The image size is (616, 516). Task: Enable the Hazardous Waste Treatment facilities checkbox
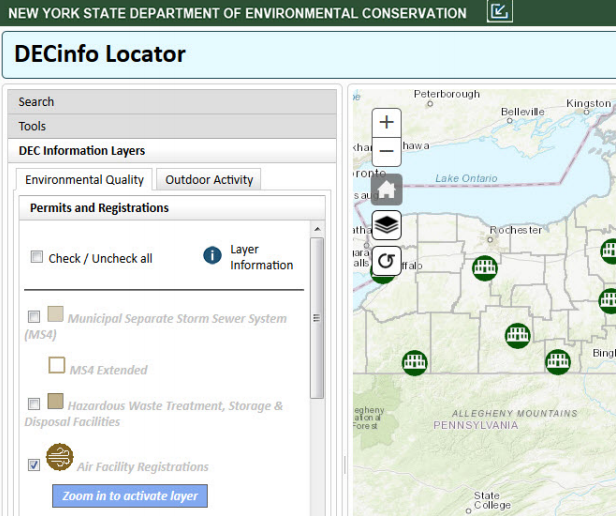click(x=34, y=404)
